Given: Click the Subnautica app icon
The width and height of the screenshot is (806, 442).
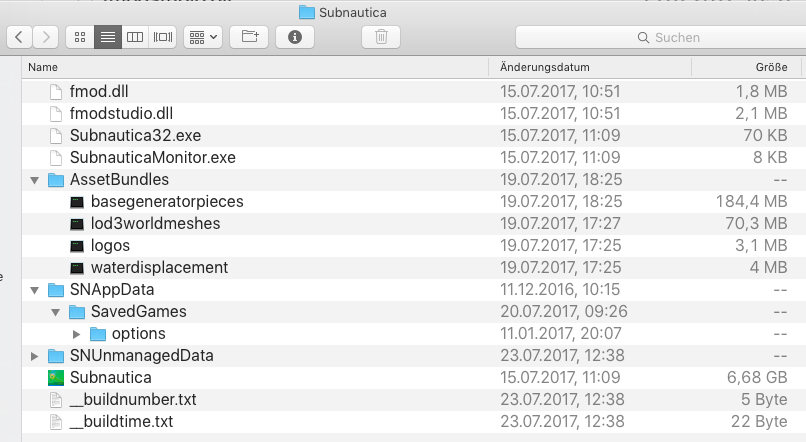Looking at the screenshot, I should (x=56, y=378).
